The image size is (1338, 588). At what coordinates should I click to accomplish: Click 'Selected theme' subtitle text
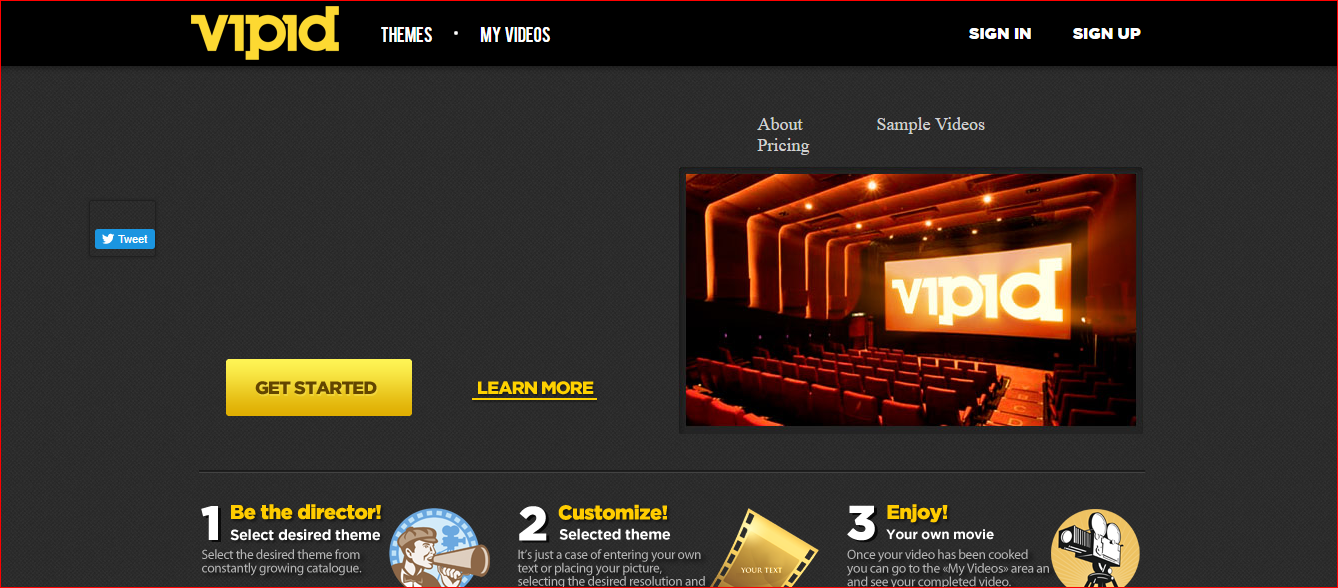(614, 535)
